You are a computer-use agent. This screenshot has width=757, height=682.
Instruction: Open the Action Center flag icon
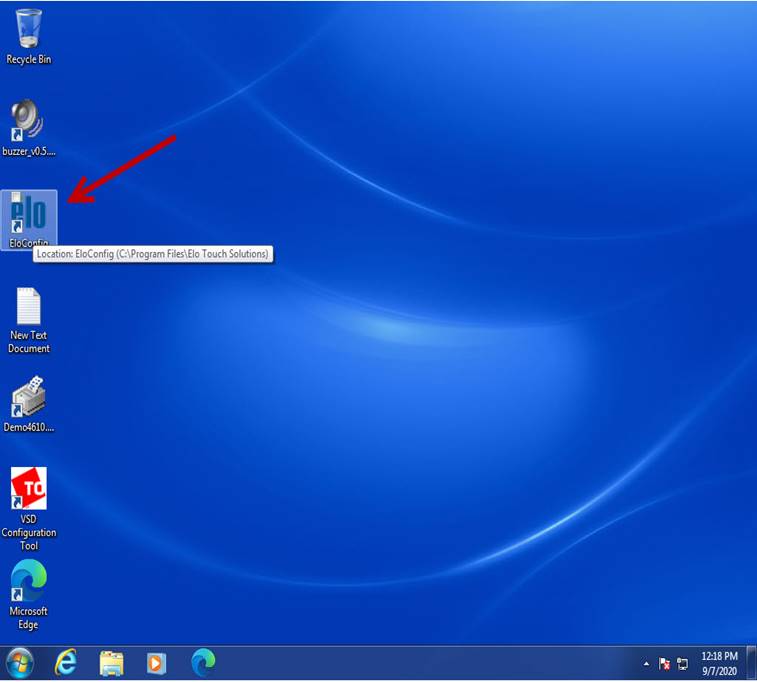664,663
